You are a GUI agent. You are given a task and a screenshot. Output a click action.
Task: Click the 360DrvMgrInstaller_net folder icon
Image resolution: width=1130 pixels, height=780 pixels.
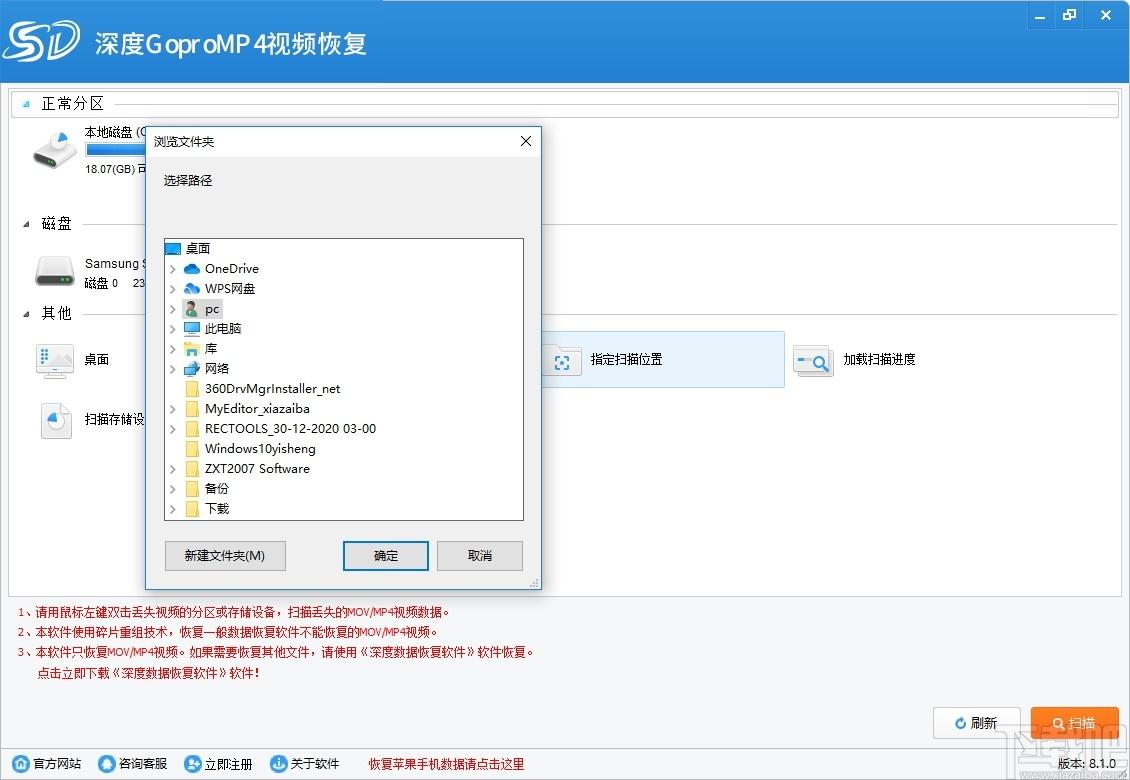pos(192,389)
